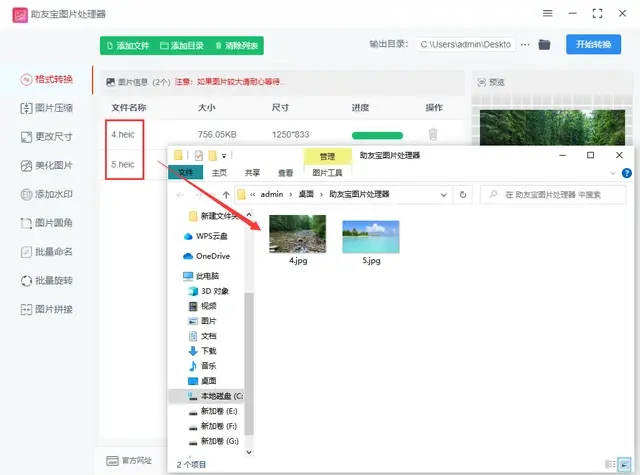
Task: Click the Explorer up-one-level arrow
Action: click(x=226, y=195)
